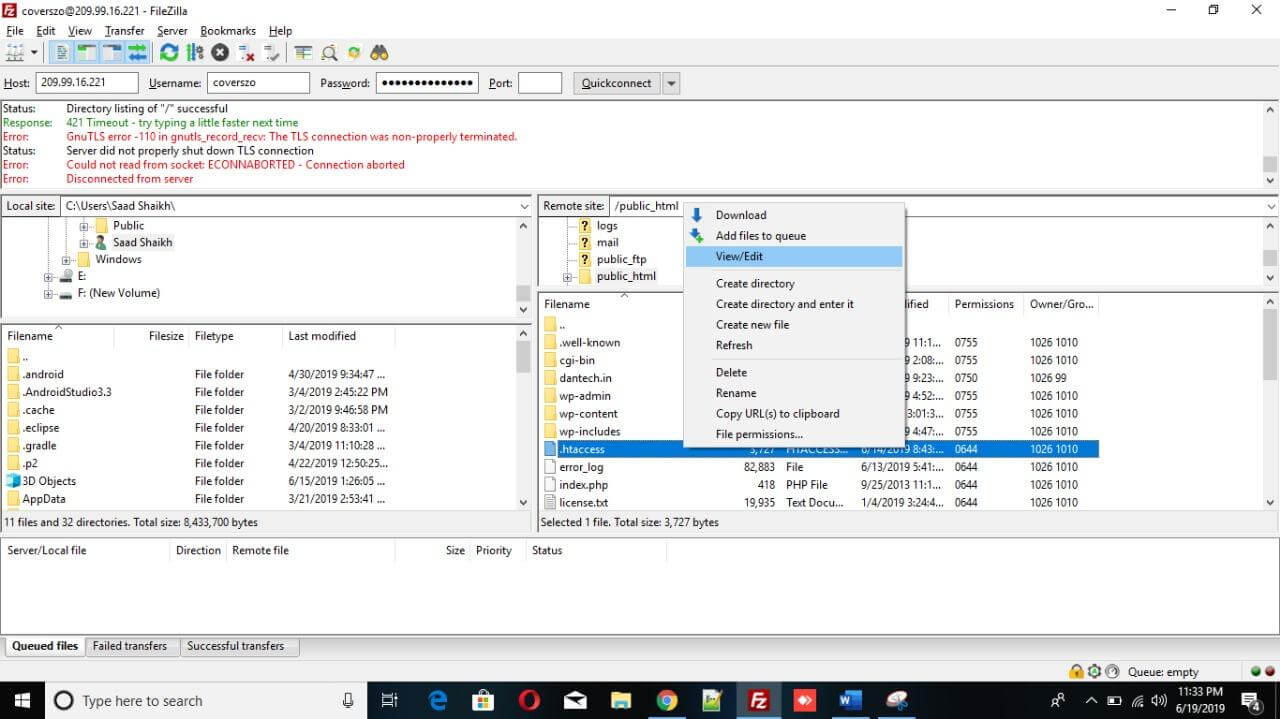Viewport: 1280px width, 719px height.
Task: Open the Server menu
Action: point(172,31)
